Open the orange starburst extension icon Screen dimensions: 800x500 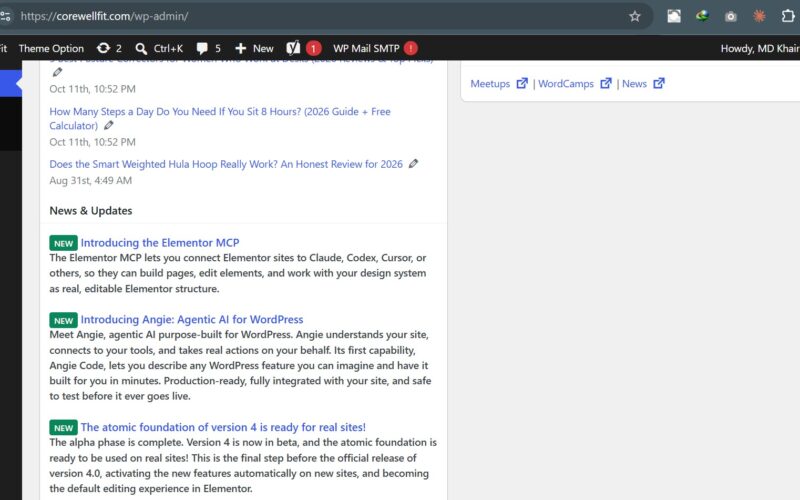click(759, 16)
